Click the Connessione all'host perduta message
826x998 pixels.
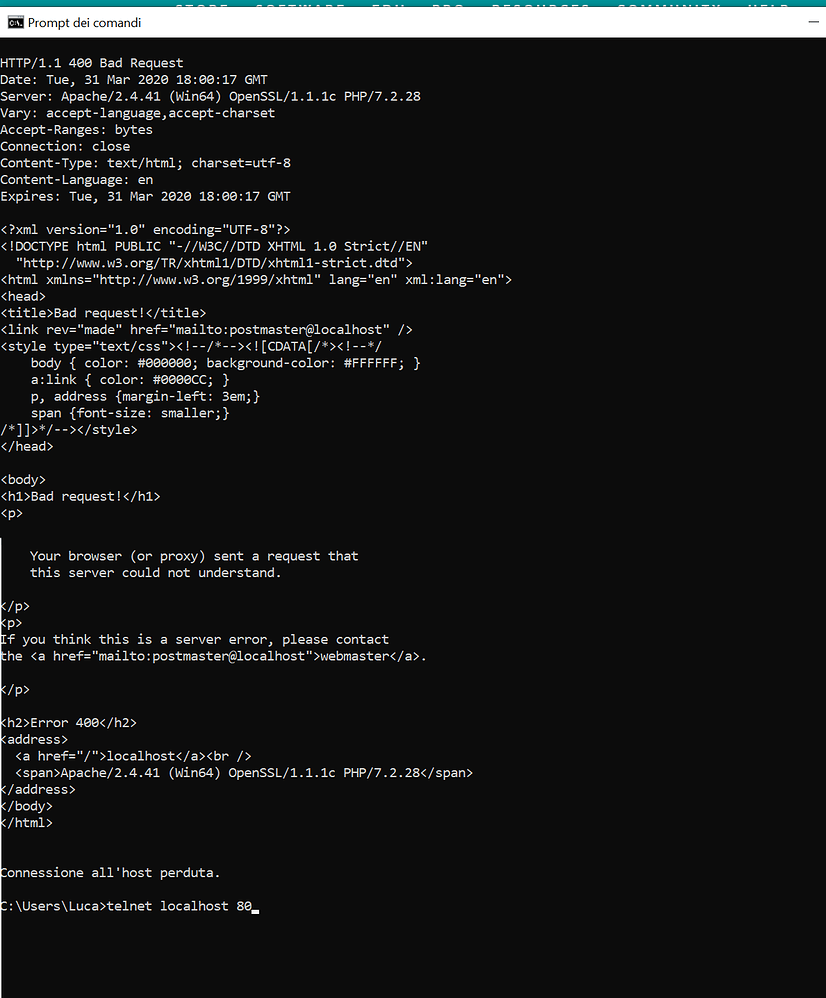click(110, 872)
